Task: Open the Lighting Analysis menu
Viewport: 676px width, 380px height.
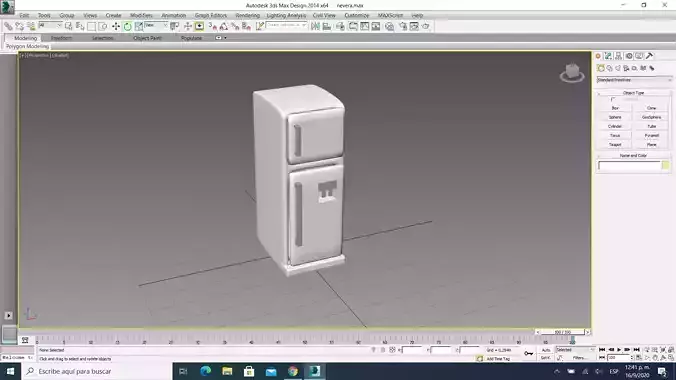Action: pyautogui.click(x=286, y=15)
